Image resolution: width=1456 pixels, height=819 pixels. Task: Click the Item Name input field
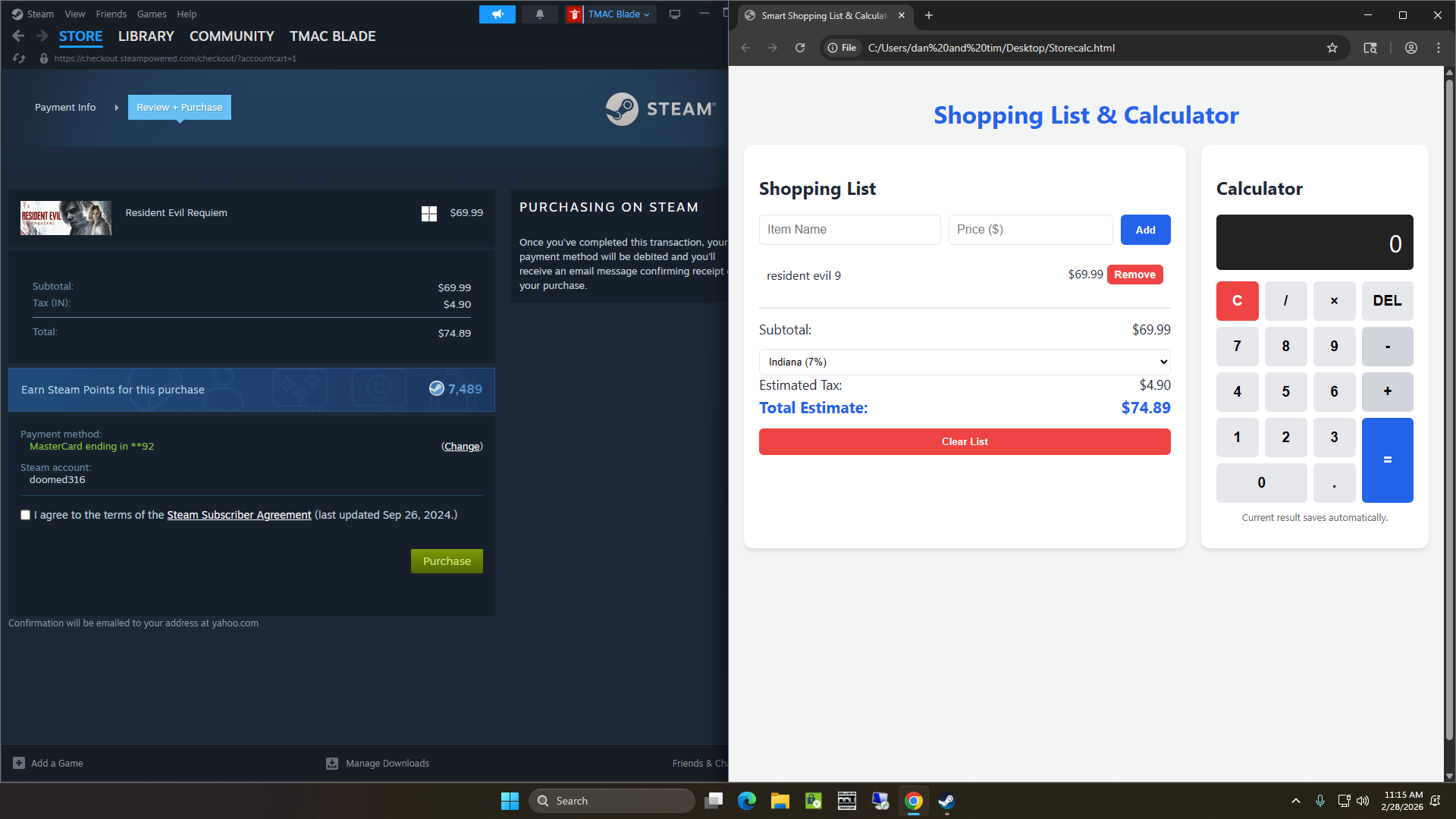click(849, 229)
